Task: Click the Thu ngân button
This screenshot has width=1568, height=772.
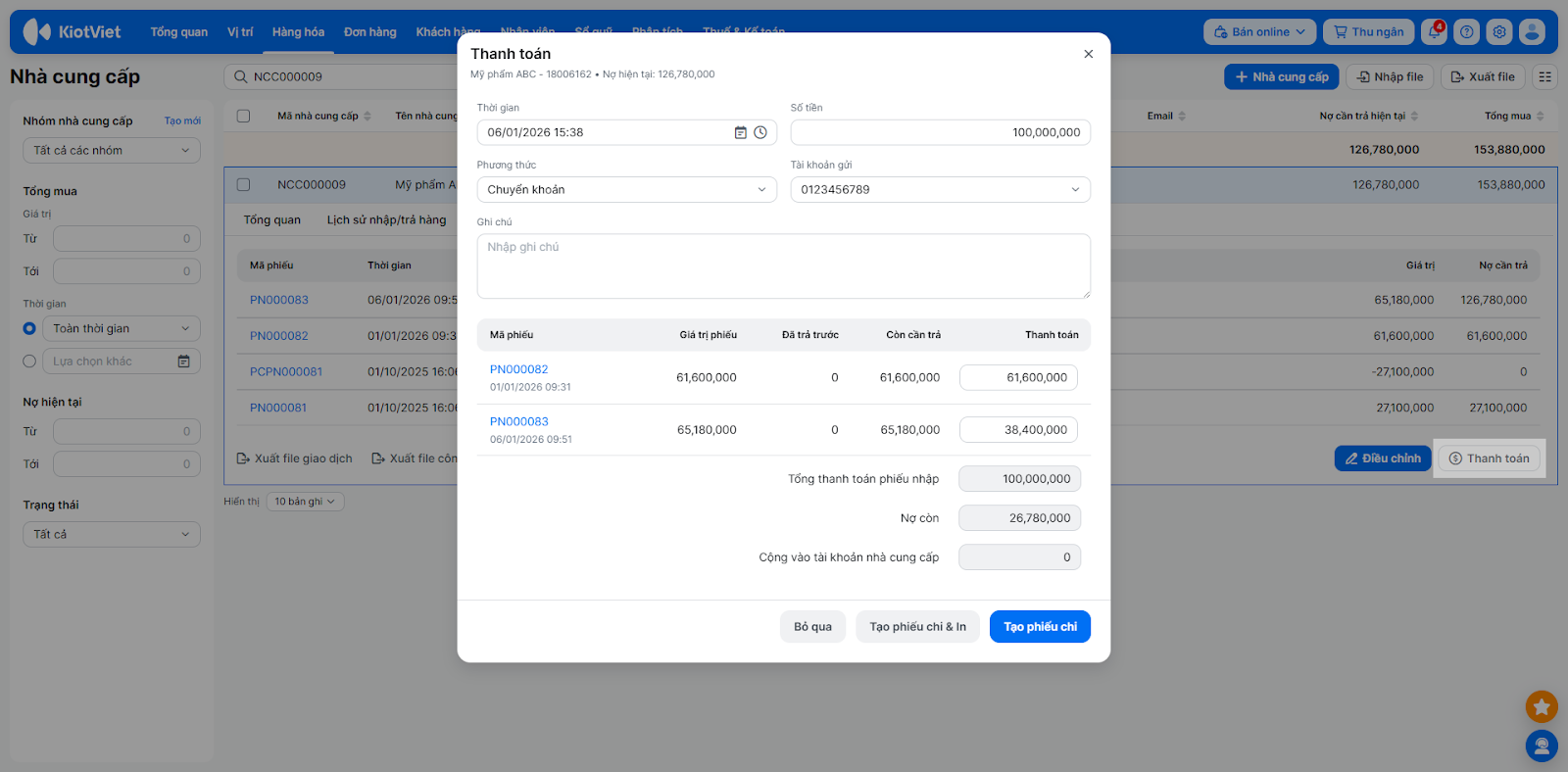Action: coord(1369,31)
